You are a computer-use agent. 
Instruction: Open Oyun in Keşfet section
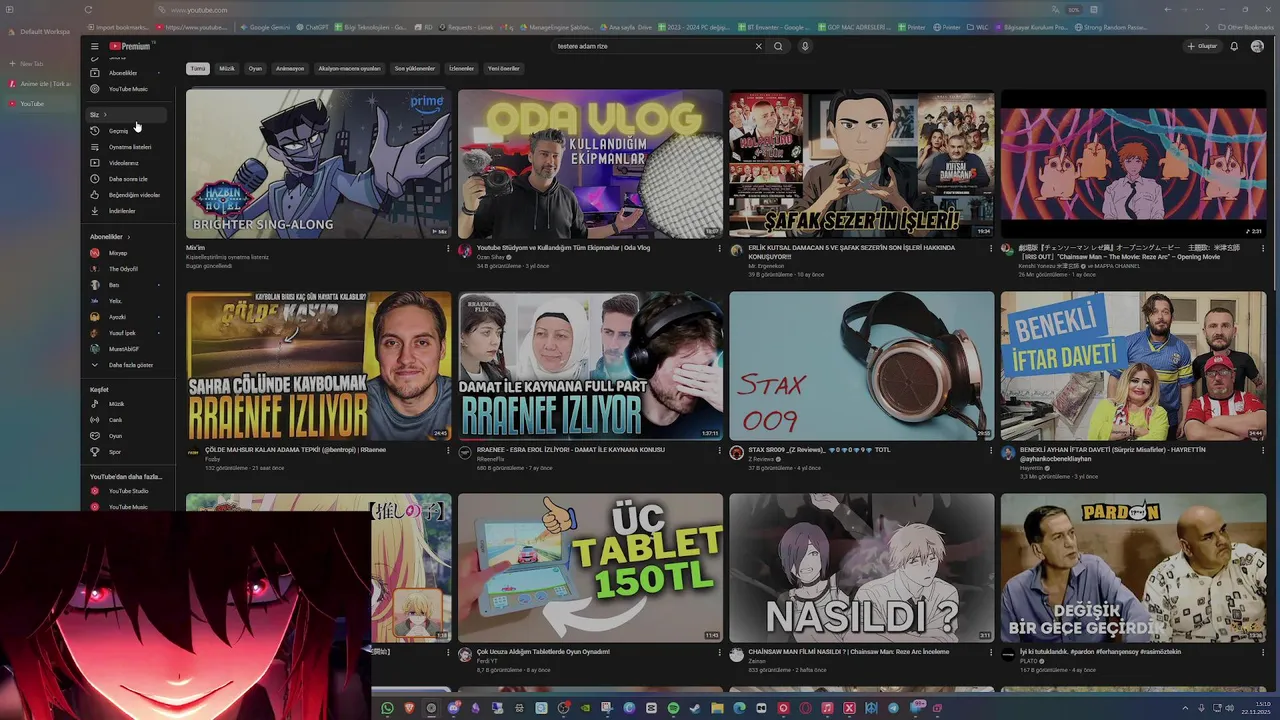tap(126, 436)
